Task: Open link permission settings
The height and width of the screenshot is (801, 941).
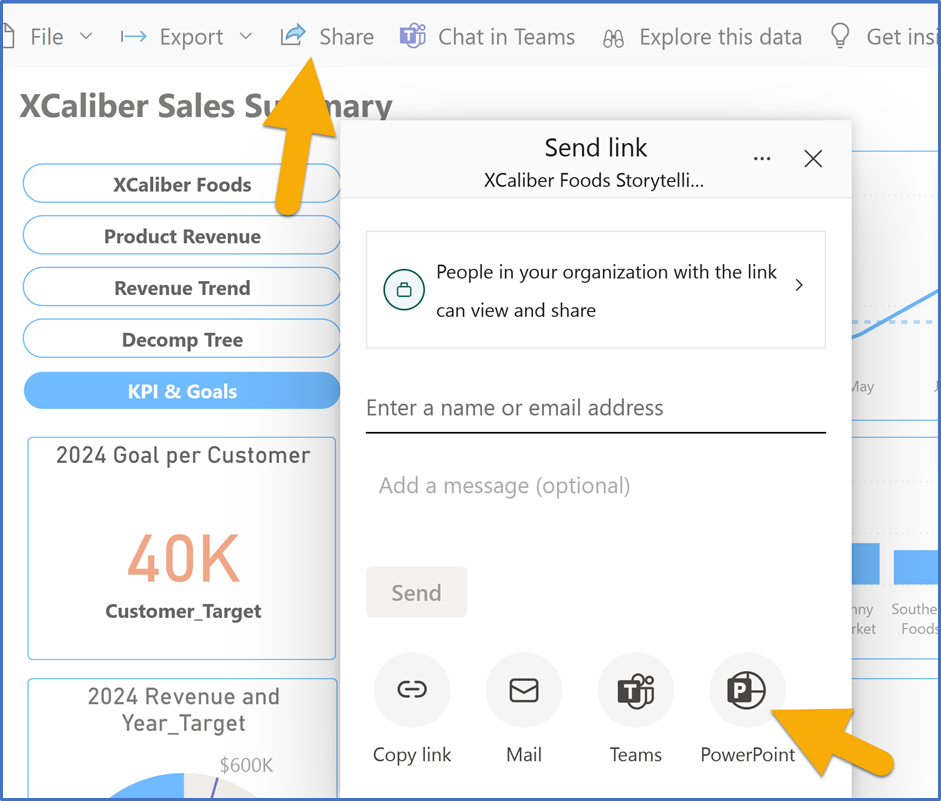Action: (x=595, y=289)
